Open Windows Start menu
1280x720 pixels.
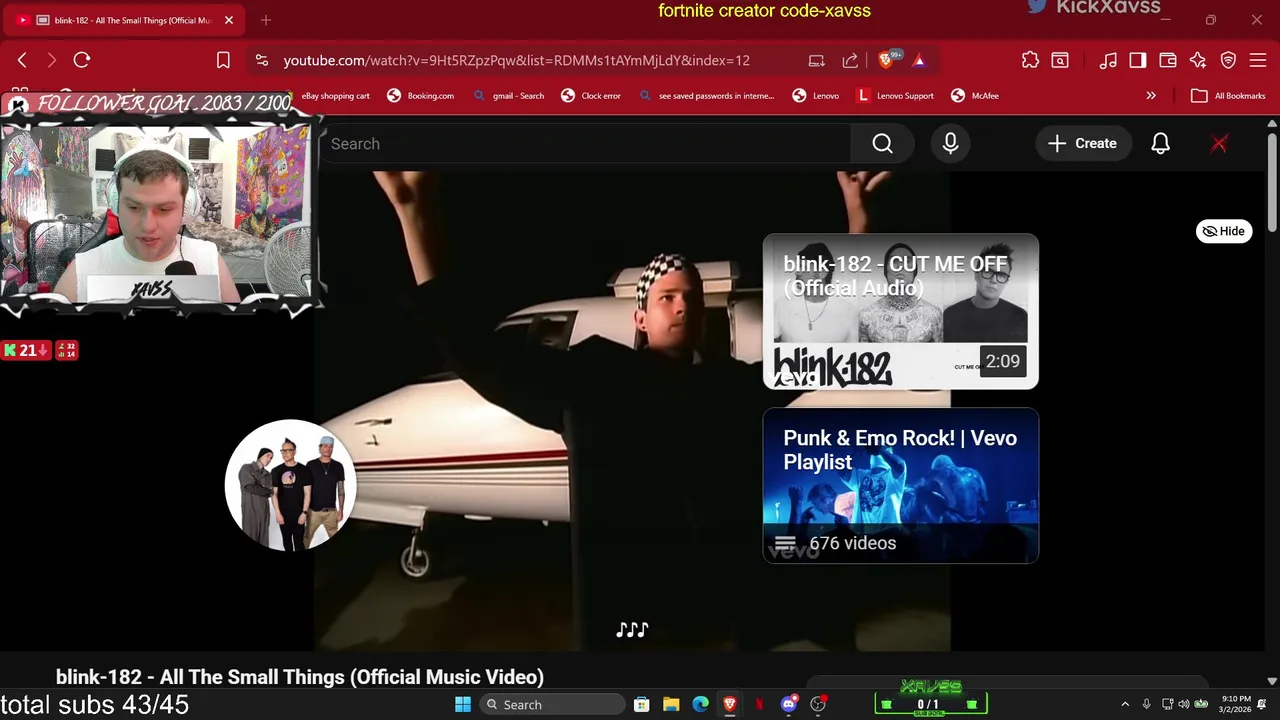pyautogui.click(x=463, y=705)
